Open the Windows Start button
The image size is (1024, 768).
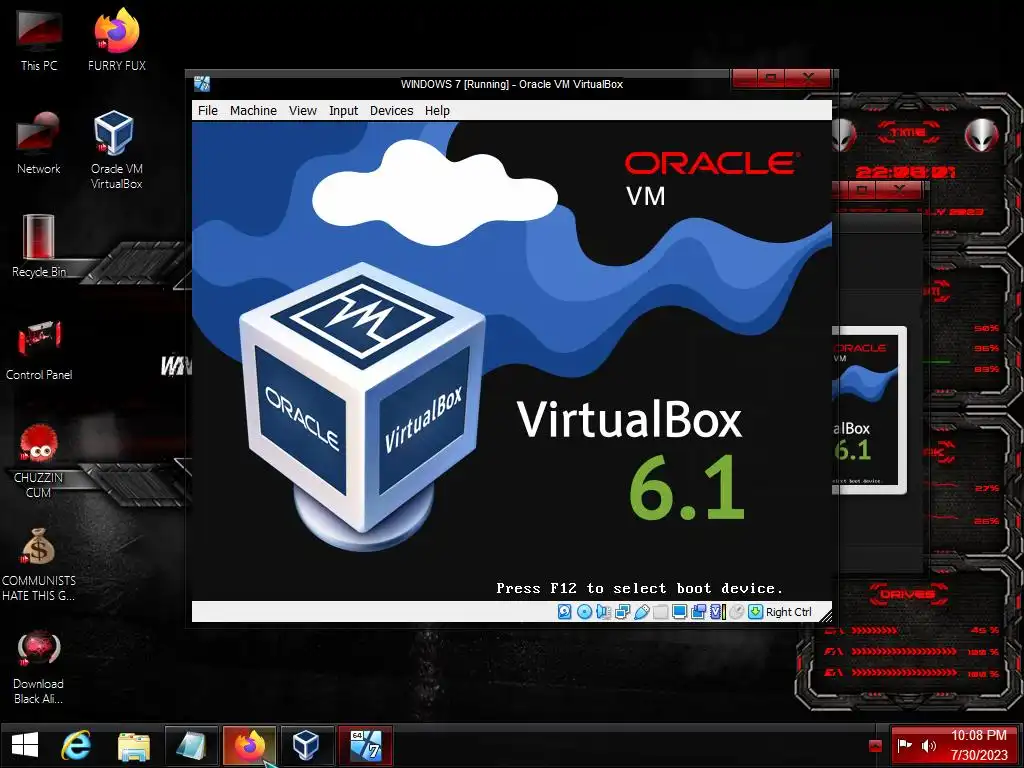tap(25, 745)
